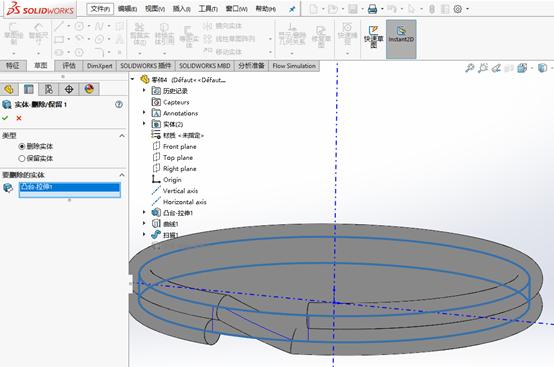Switch to the 分析准备 tab
The image size is (554, 367).
[251, 66]
